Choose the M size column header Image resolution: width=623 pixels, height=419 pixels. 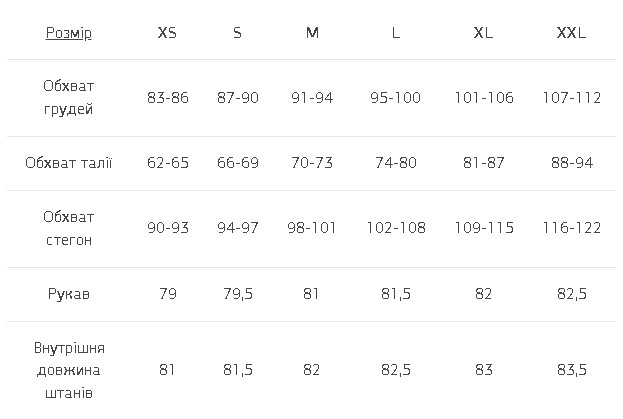(312, 33)
